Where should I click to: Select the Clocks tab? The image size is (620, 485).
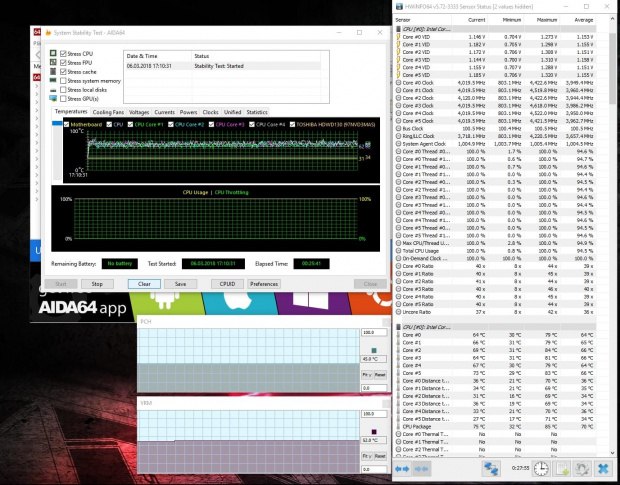coord(210,112)
